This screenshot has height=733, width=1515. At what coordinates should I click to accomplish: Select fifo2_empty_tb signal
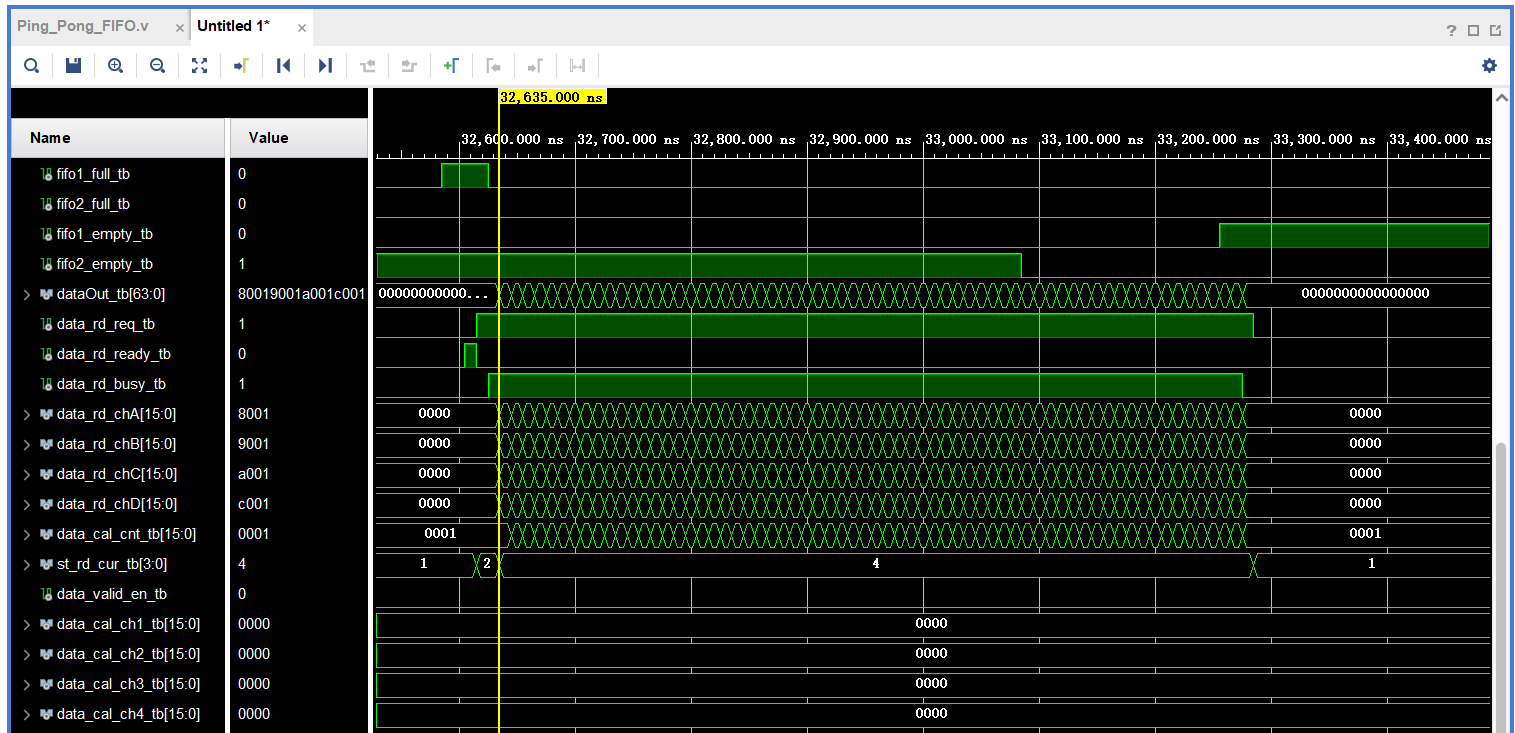pyautogui.click(x=105, y=264)
